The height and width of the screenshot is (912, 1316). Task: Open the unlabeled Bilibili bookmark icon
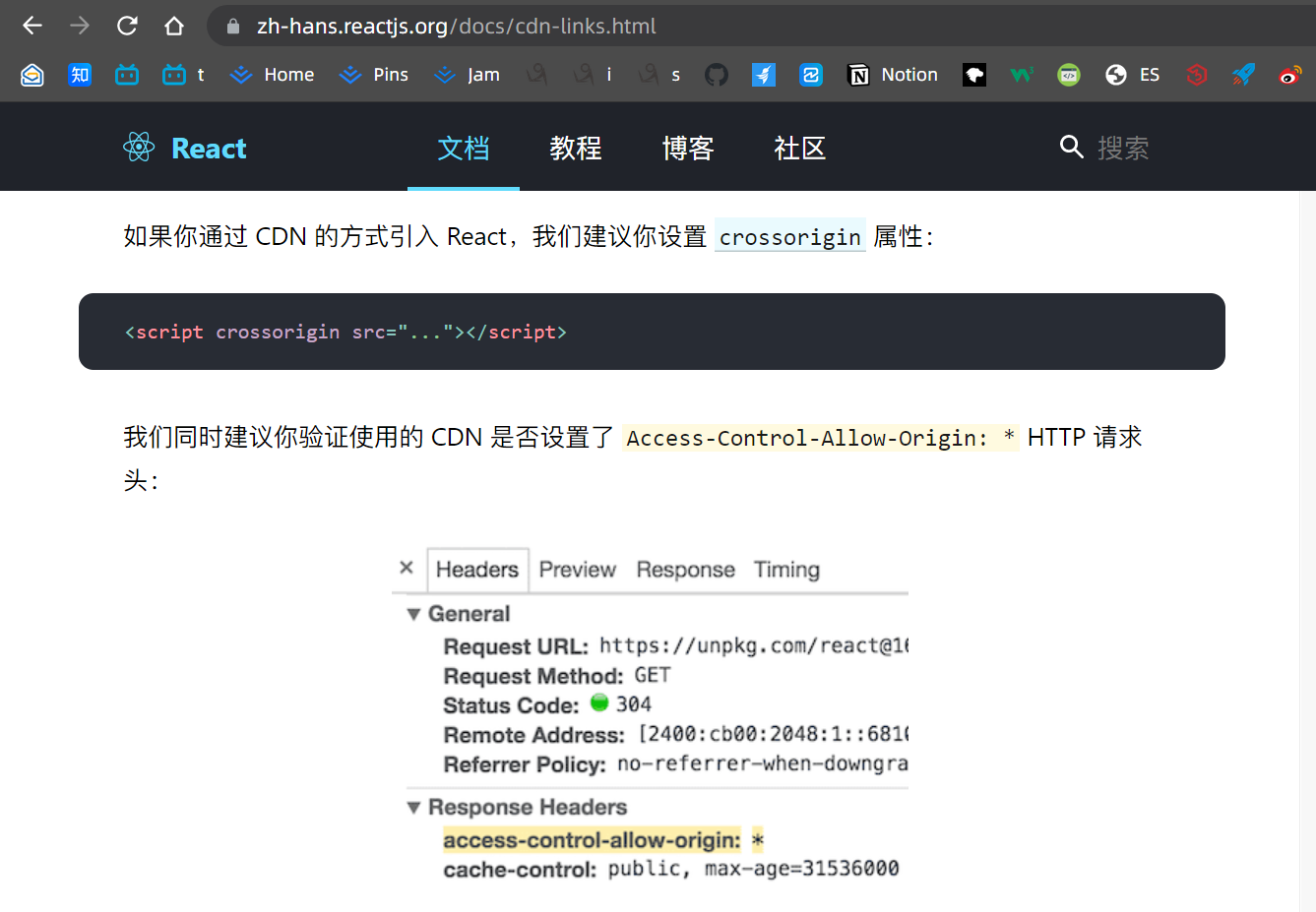coord(127,75)
